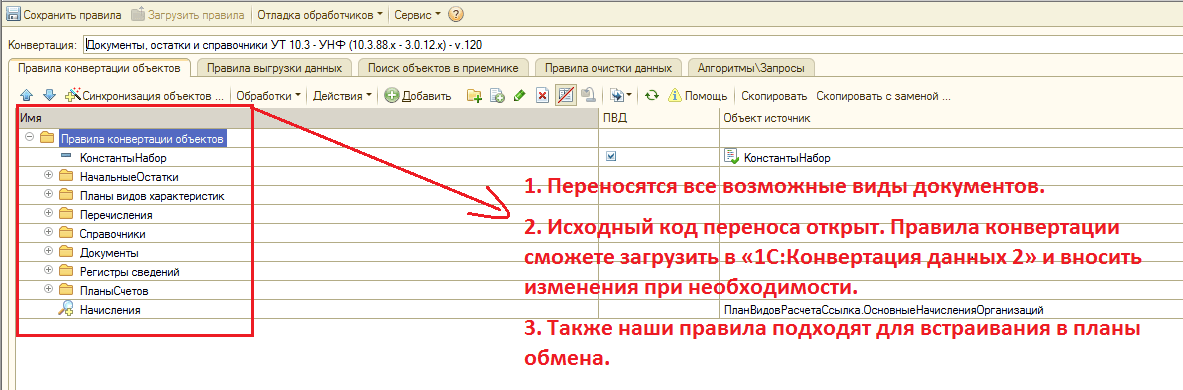Open the Действия dropdown menu
Image resolution: width=1183 pixels, height=390 pixels.
[x=342, y=96]
